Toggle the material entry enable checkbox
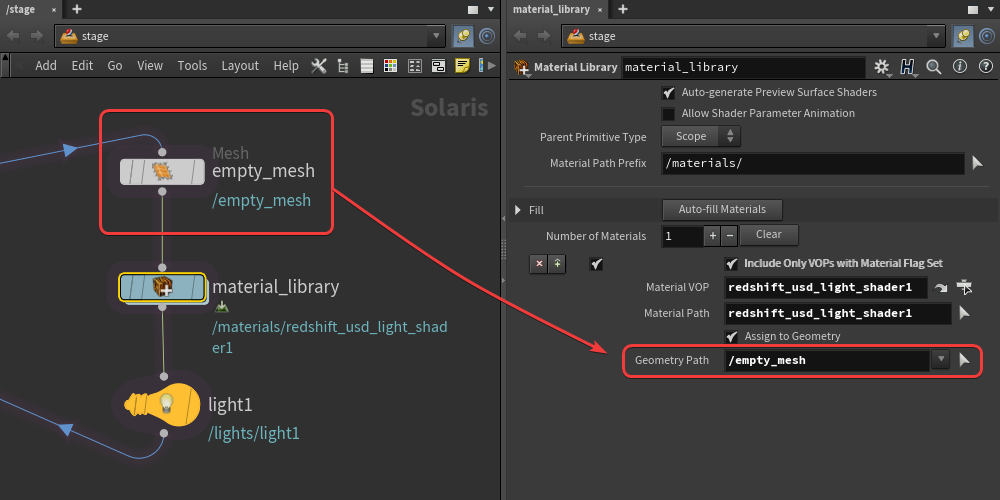This screenshot has height=500, width=1000. tap(596, 264)
